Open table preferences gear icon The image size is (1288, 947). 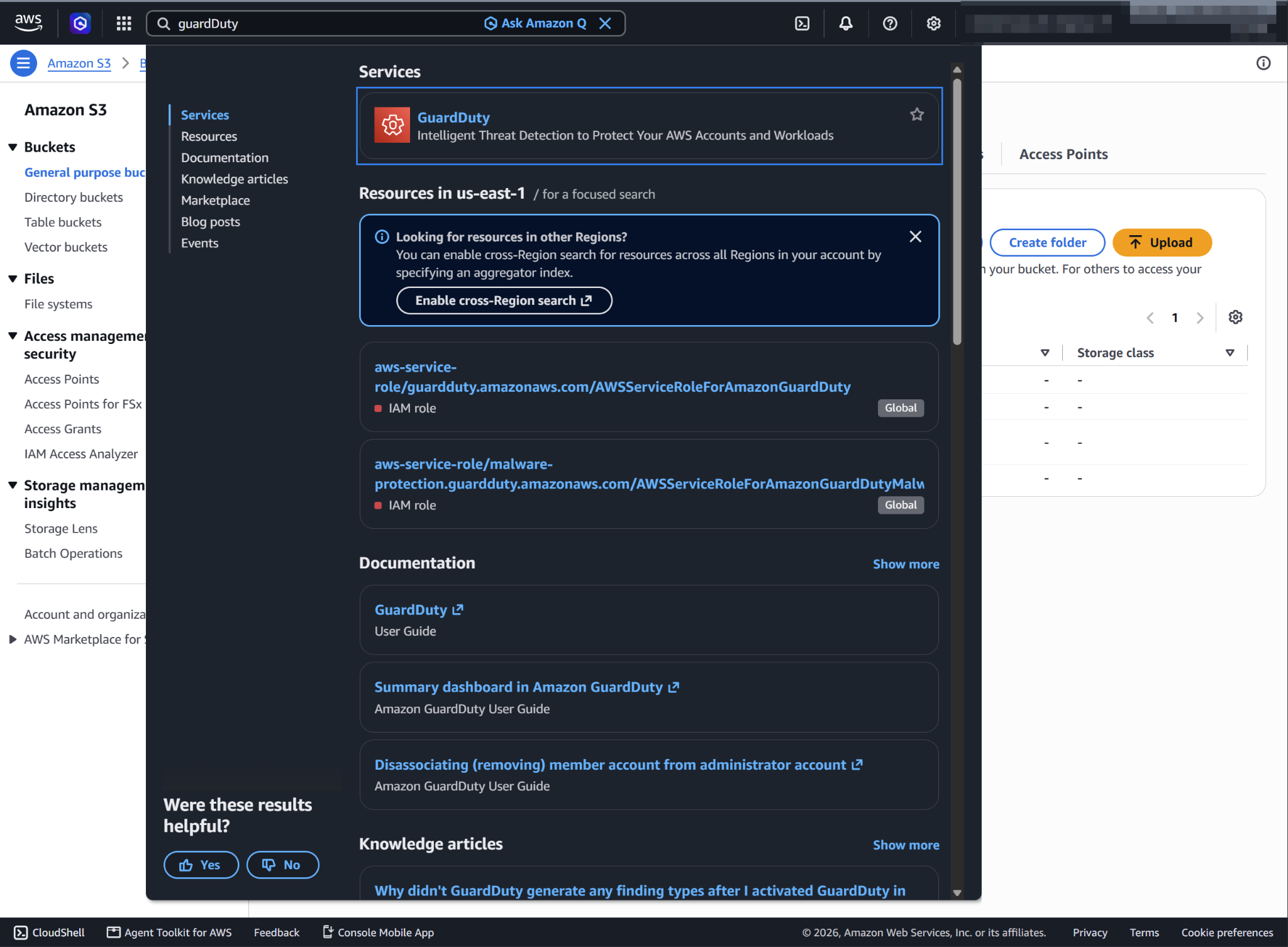click(1235, 317)
